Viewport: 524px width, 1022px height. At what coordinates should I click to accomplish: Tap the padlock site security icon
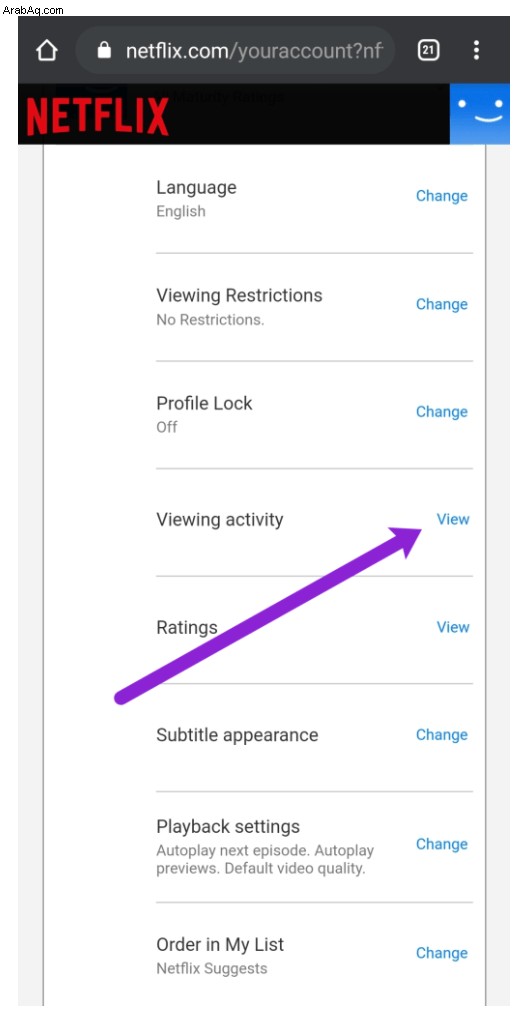click(104, 50)
